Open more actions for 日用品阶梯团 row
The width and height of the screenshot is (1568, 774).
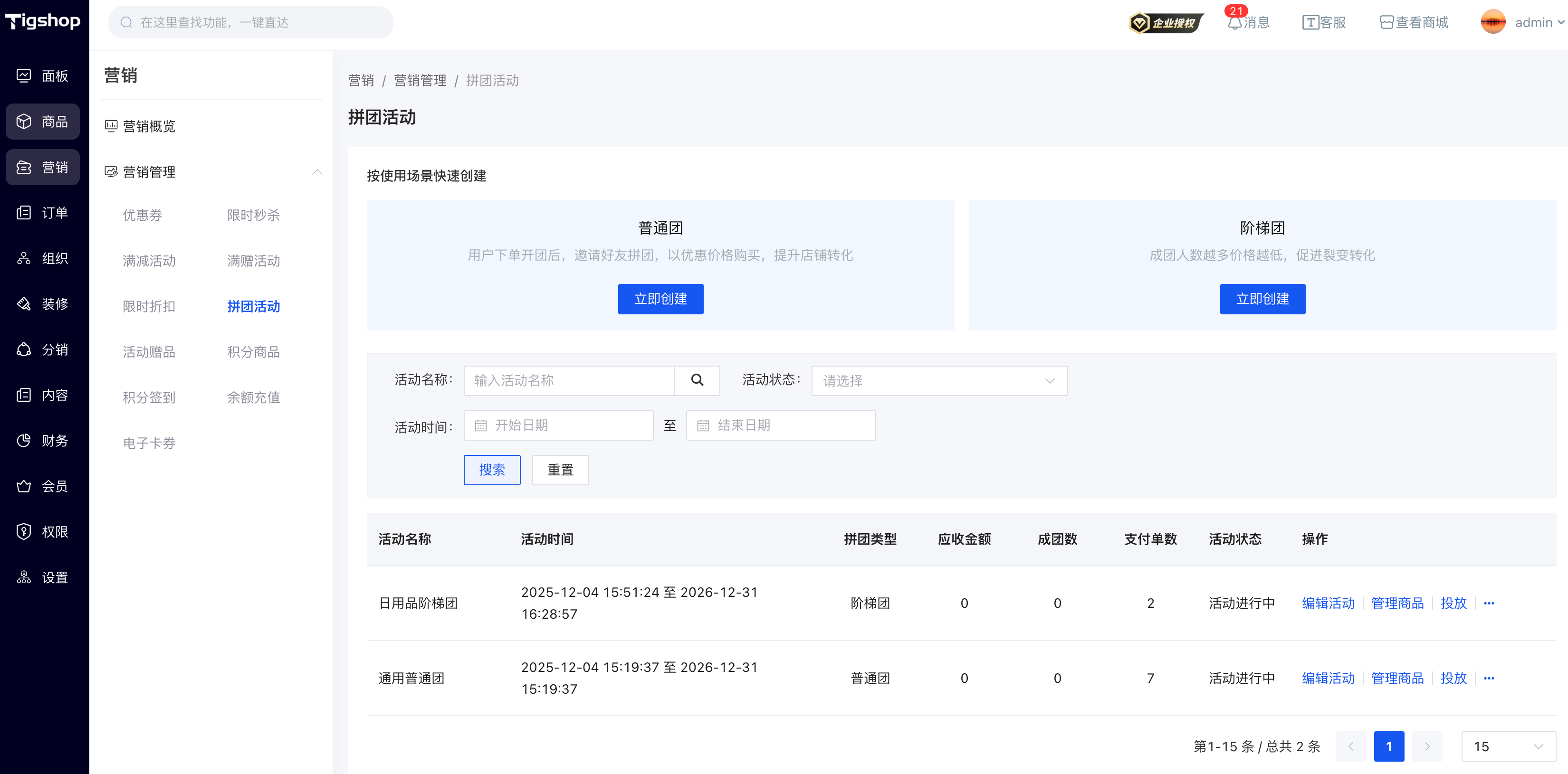tap(1489, 603)
